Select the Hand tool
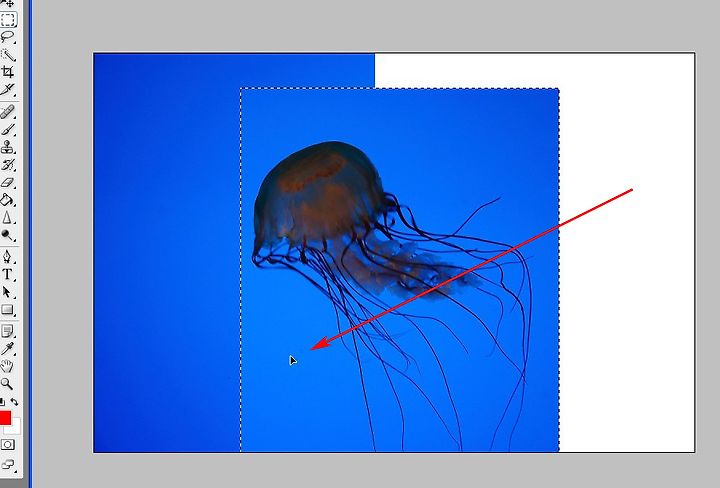 (x=8, y=366)
